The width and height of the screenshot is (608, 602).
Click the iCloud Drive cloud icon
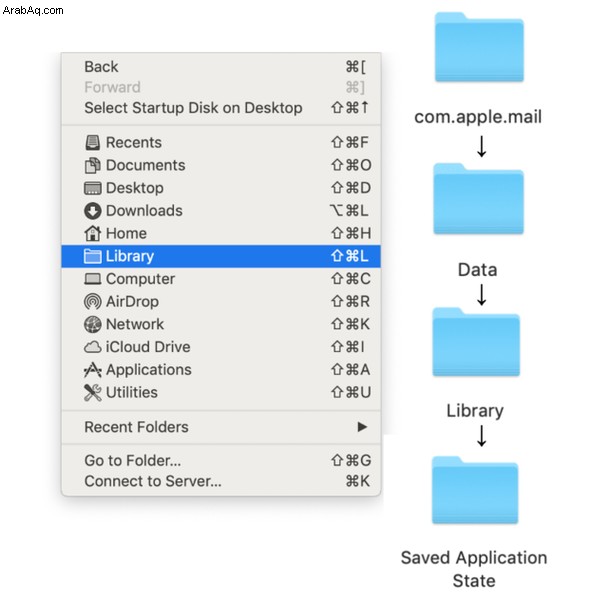point(92,347)
